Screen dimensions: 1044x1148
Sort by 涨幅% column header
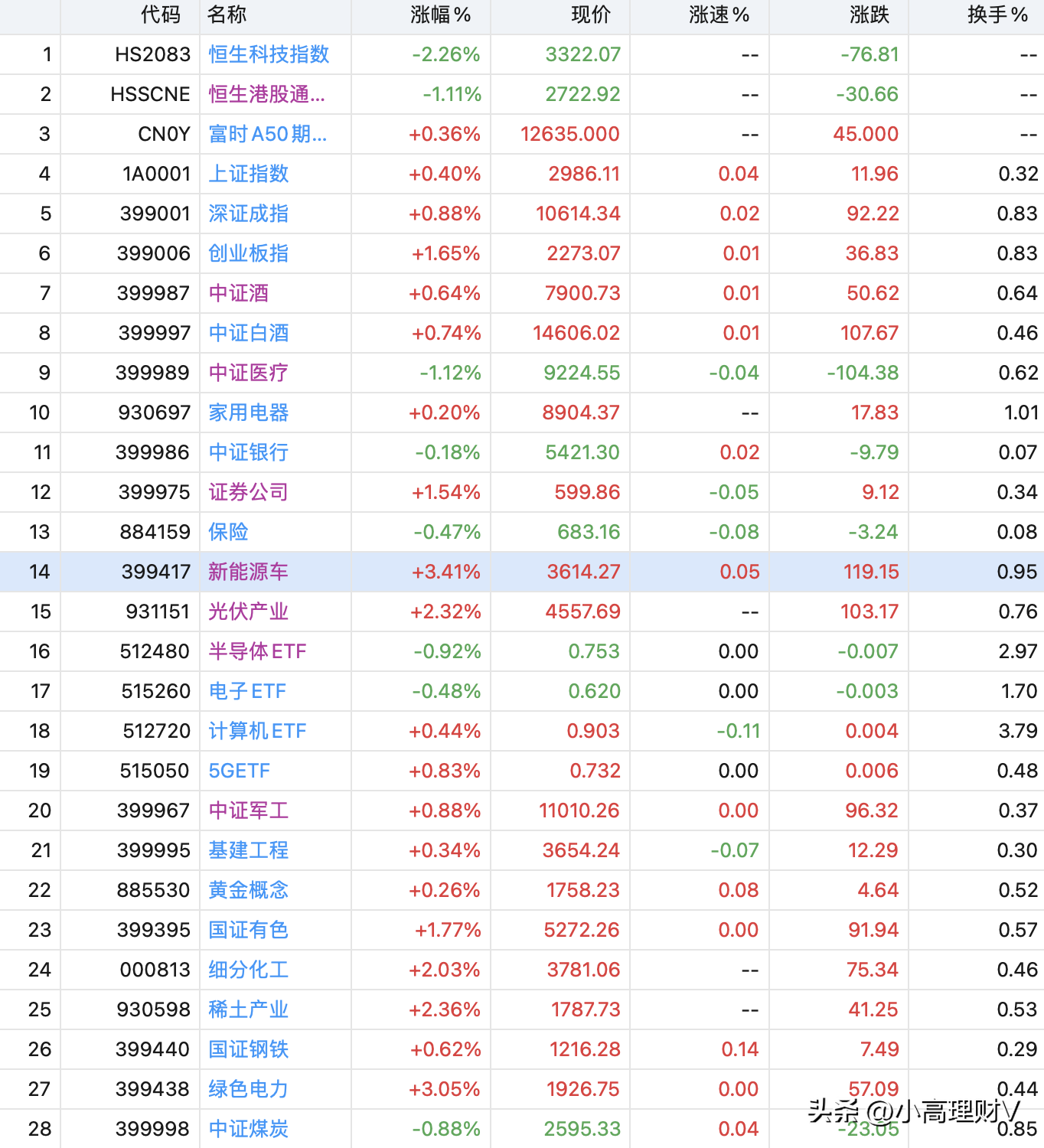[441, 15]
